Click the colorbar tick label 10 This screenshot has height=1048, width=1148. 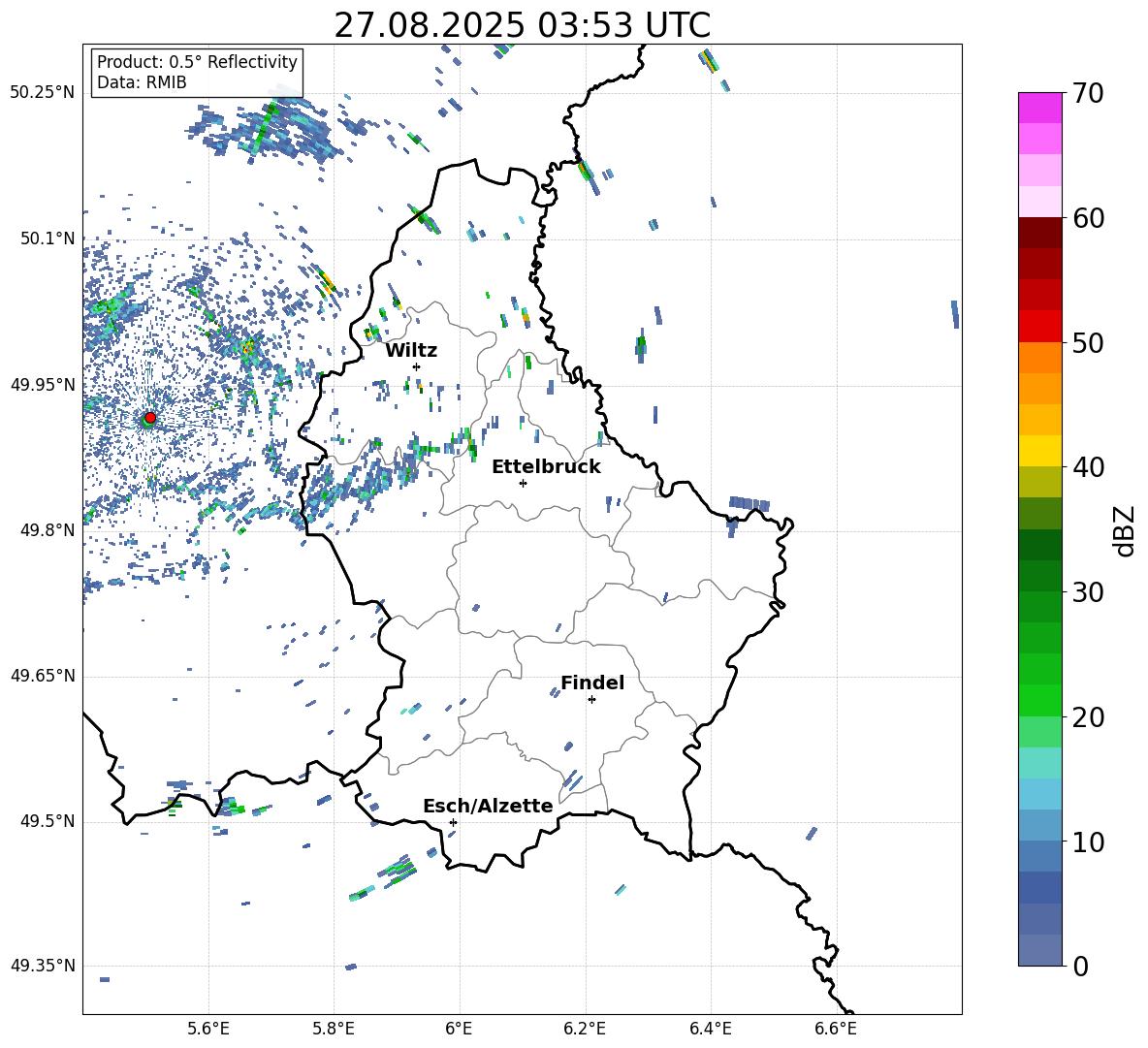1089,842
